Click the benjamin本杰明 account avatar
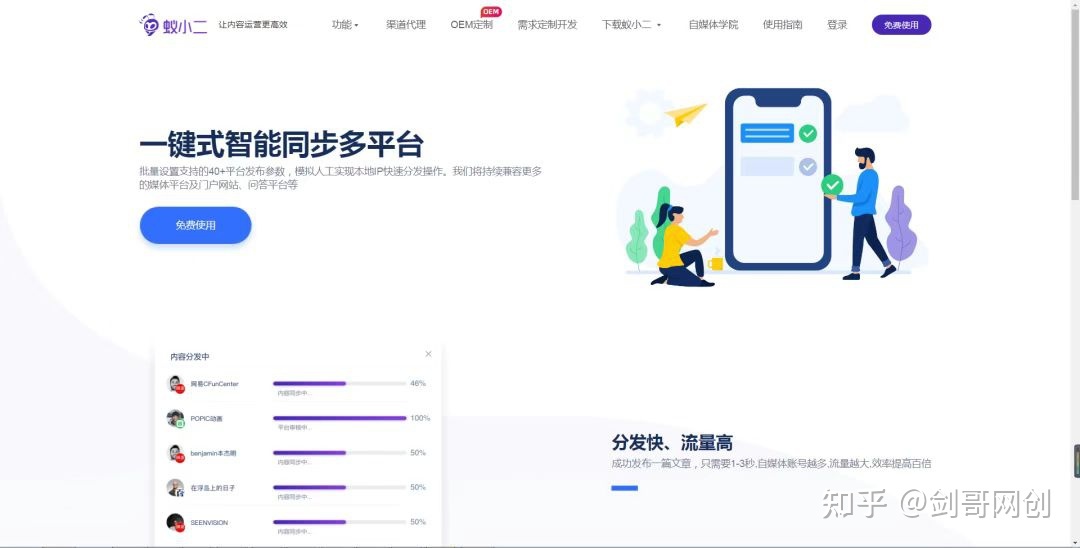The width and height of the screenshot is (1080, 548). tap(175, 453)
